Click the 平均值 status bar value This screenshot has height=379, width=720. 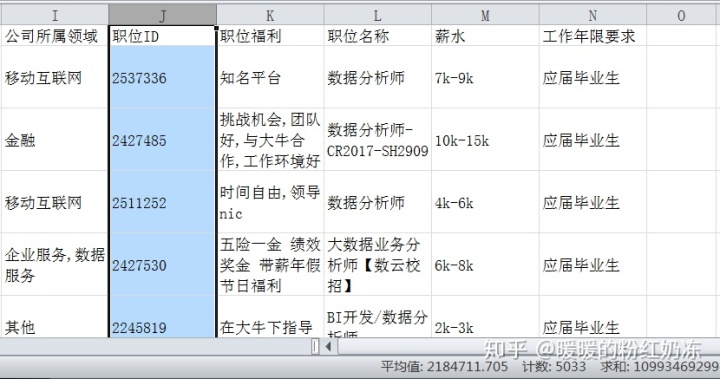[444, 367]
